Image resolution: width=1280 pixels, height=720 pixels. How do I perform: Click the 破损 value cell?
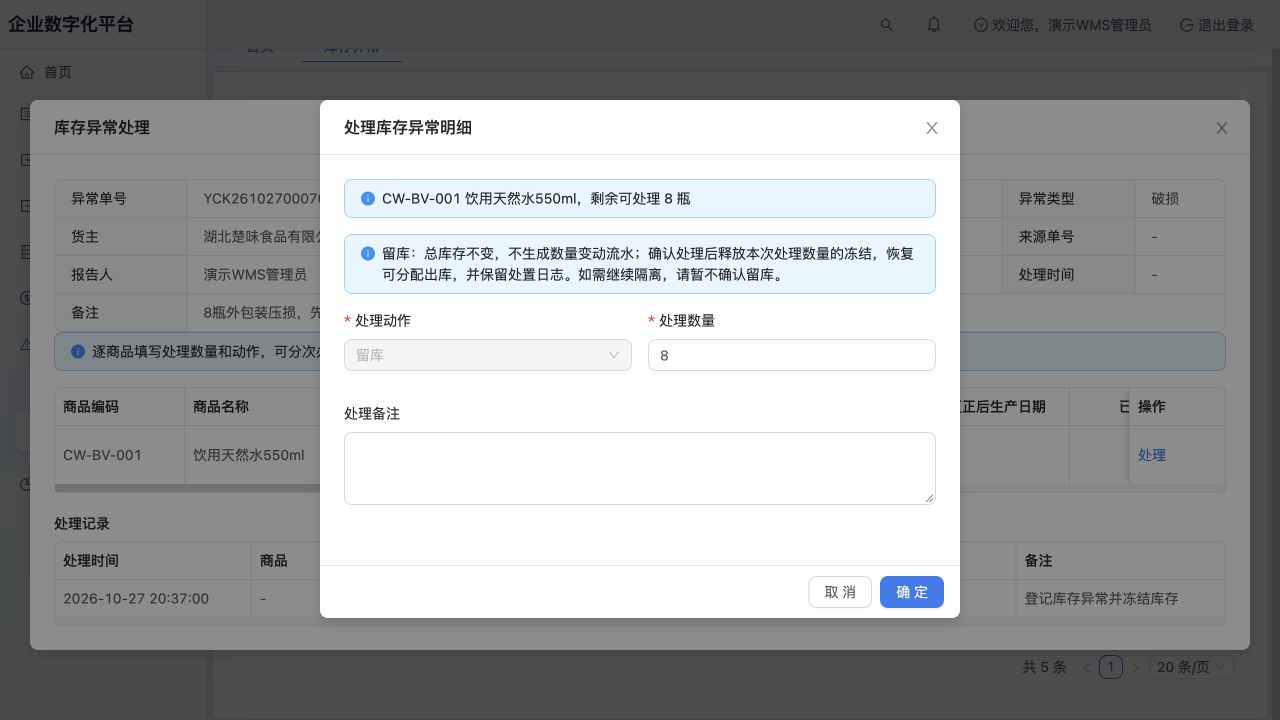pyautogui.click(x=1180, y=199)
